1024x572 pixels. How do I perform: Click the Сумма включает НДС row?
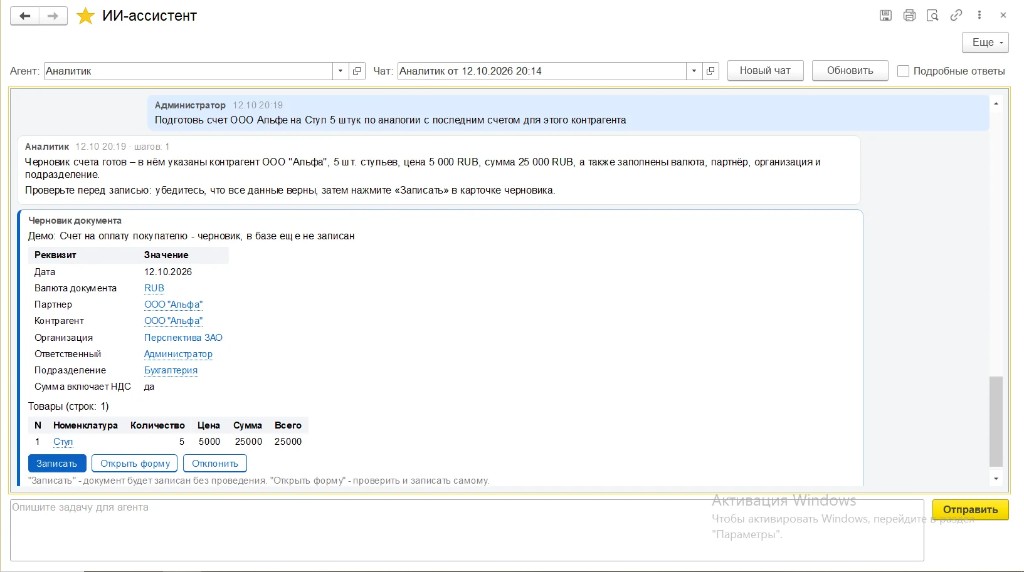pos(128,387)
